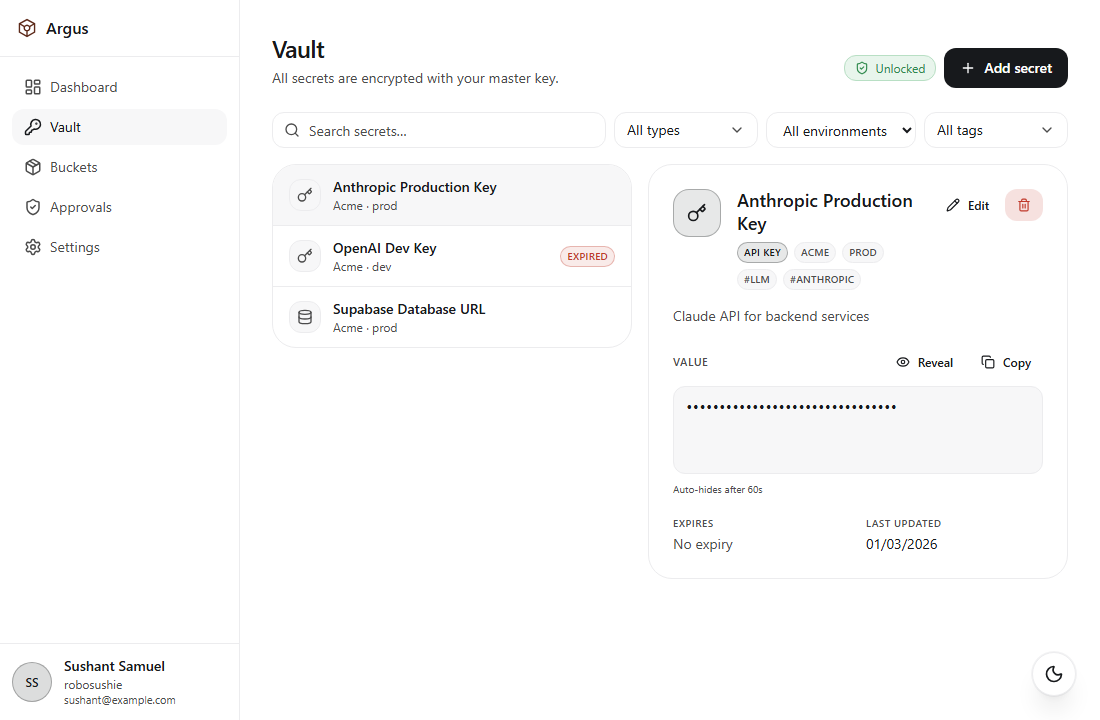Select Supabase Database URL entry
Screen dimensions: 1100x720
tap(452, 317)
